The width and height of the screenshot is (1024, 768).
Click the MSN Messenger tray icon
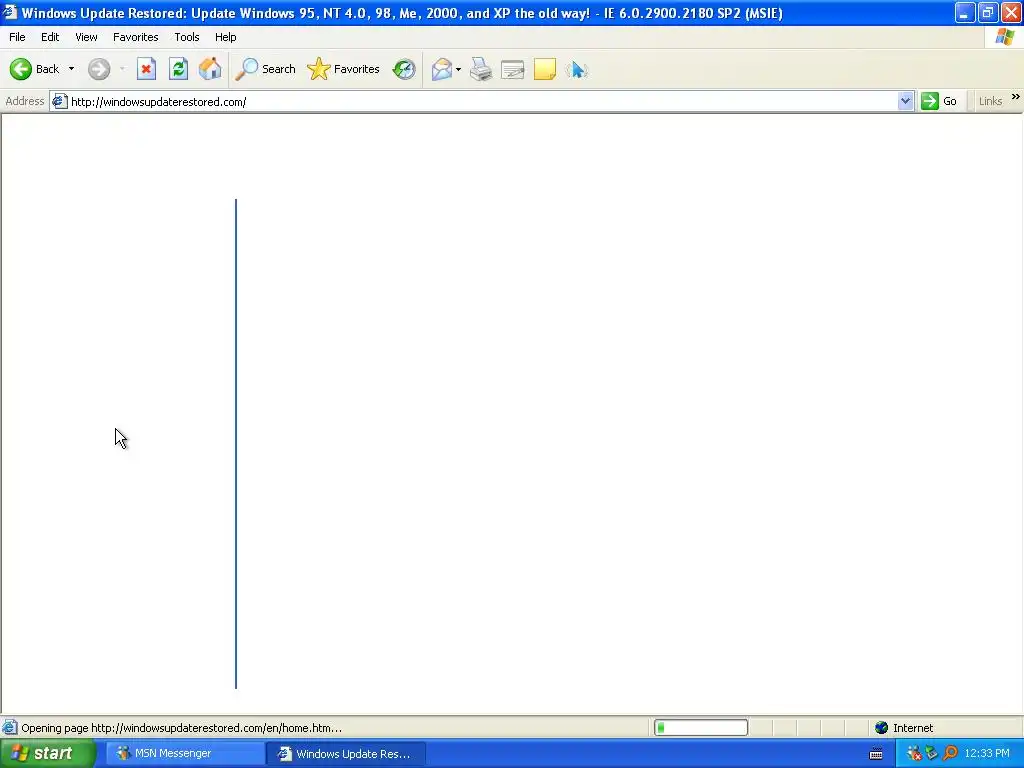[914, 754]
